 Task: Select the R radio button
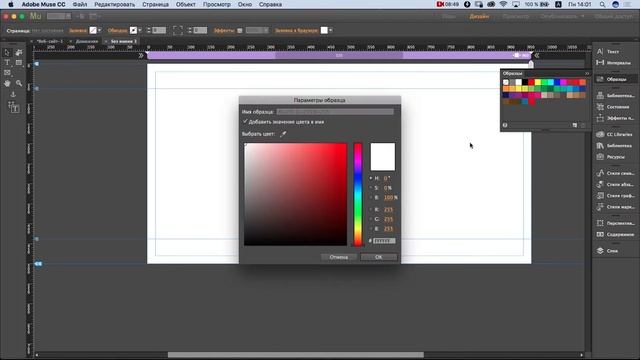click(371, 209)
